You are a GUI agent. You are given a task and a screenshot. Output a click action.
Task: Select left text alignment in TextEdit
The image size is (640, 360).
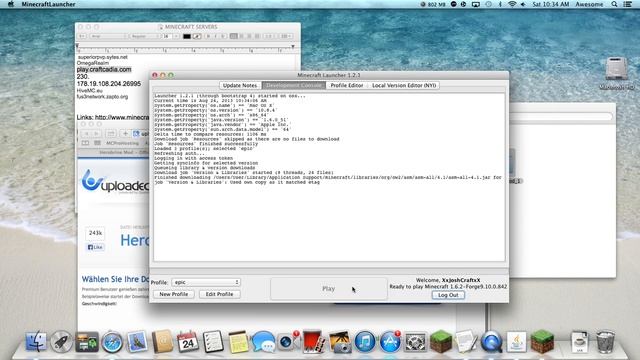point(233,36)
